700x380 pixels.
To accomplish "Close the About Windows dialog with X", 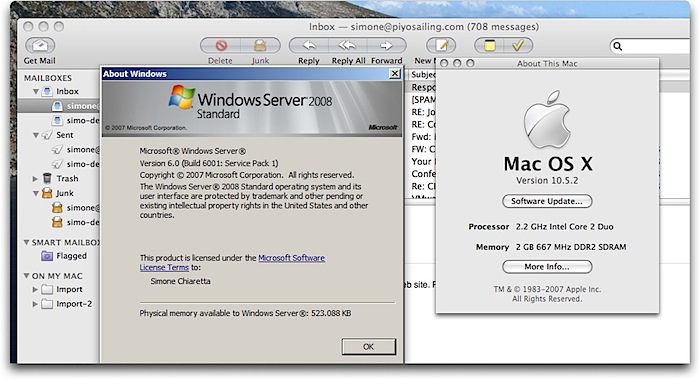I will point(395,74).
